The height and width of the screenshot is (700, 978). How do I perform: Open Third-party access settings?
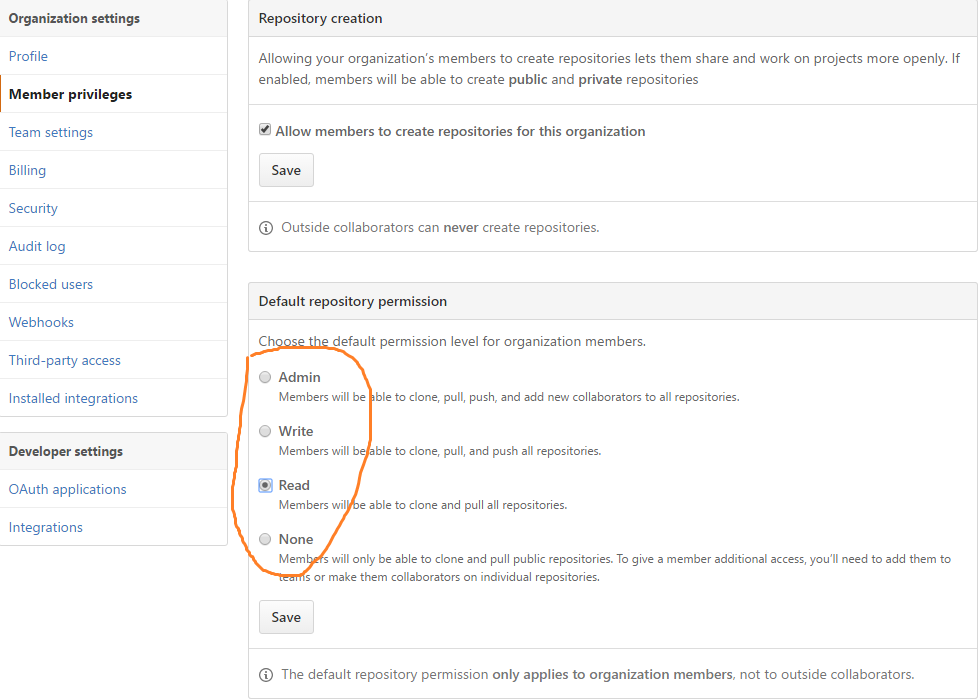[65, 361]
